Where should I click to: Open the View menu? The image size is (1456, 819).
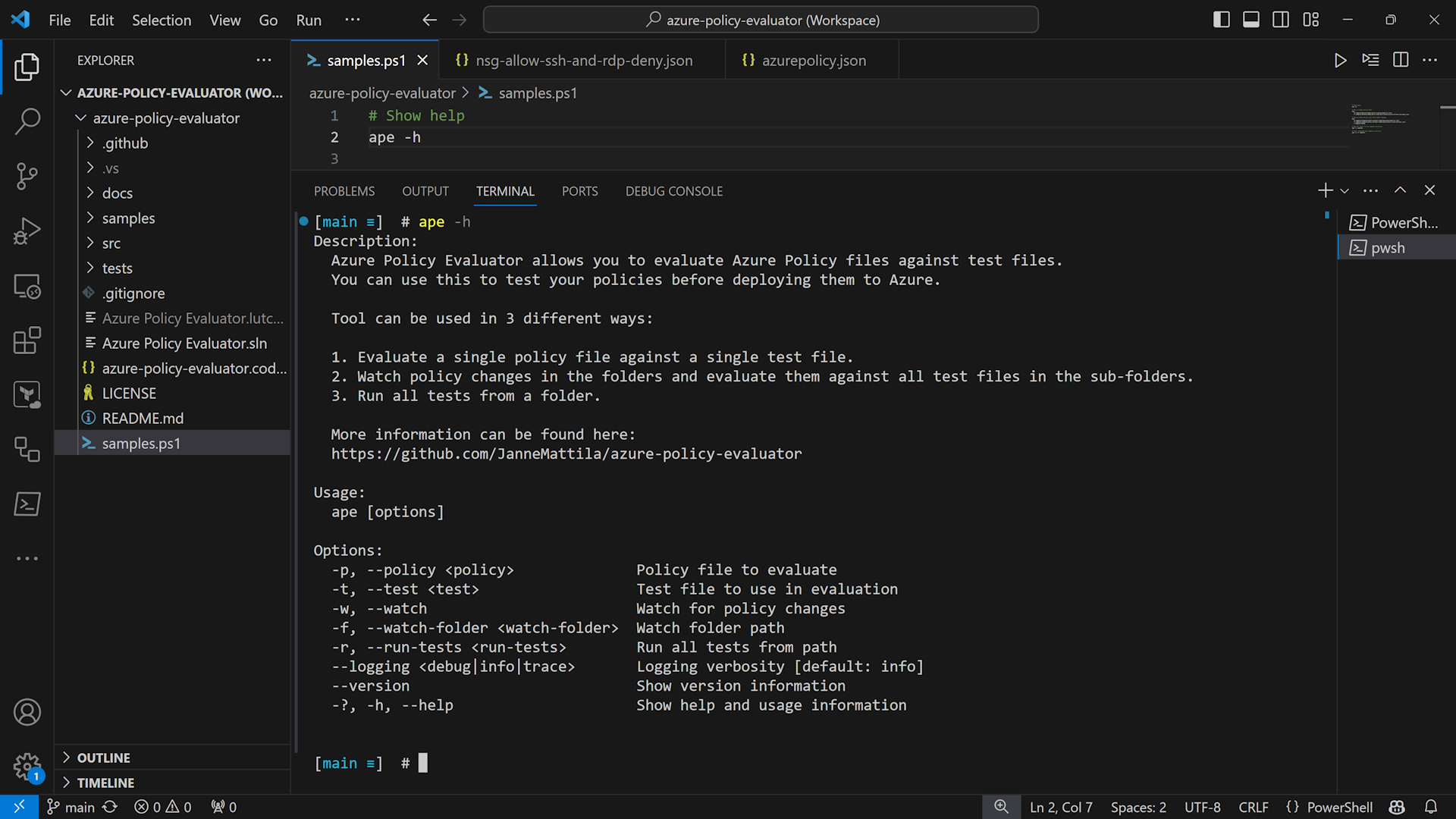225,20
